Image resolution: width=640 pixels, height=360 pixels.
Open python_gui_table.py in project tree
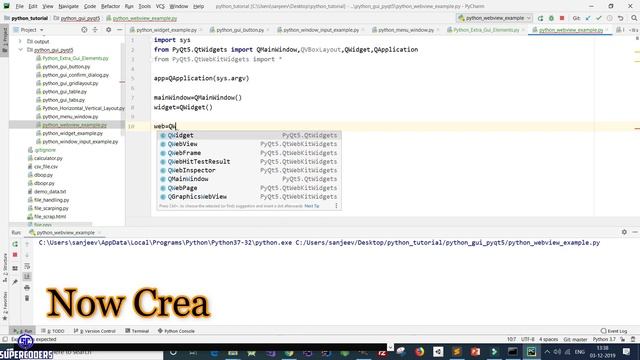tap(64, 91)
